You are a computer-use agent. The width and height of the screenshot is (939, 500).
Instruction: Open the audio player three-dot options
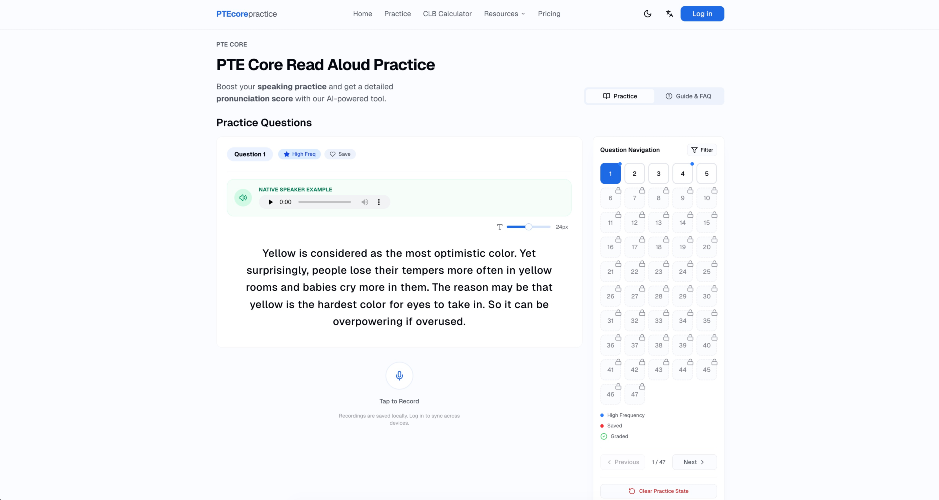coord(378,202)
